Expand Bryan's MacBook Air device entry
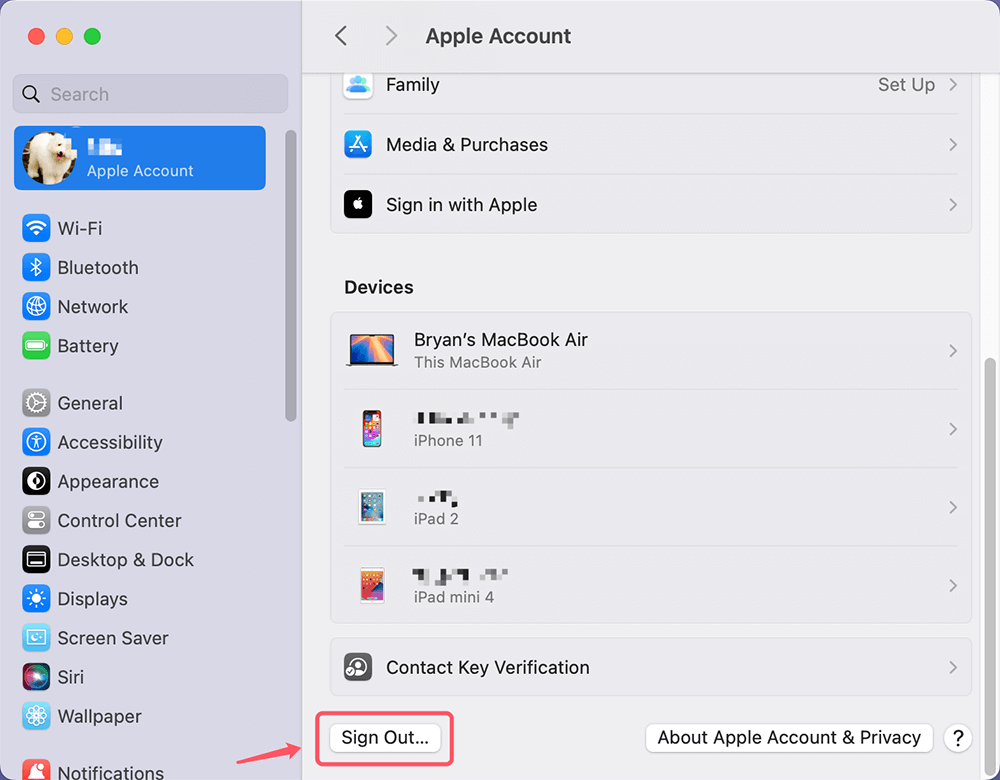1000x780 pixels. click(650, 350)
